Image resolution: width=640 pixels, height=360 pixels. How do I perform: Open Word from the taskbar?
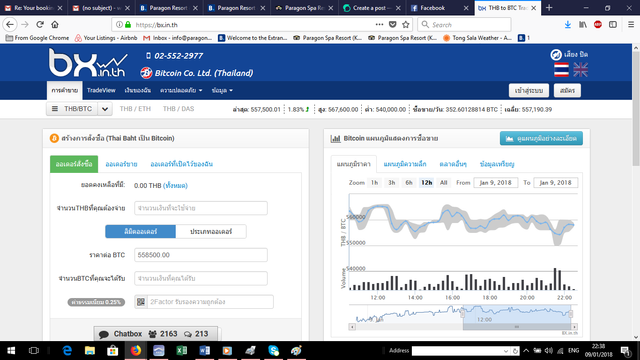(x=204, y=351)
